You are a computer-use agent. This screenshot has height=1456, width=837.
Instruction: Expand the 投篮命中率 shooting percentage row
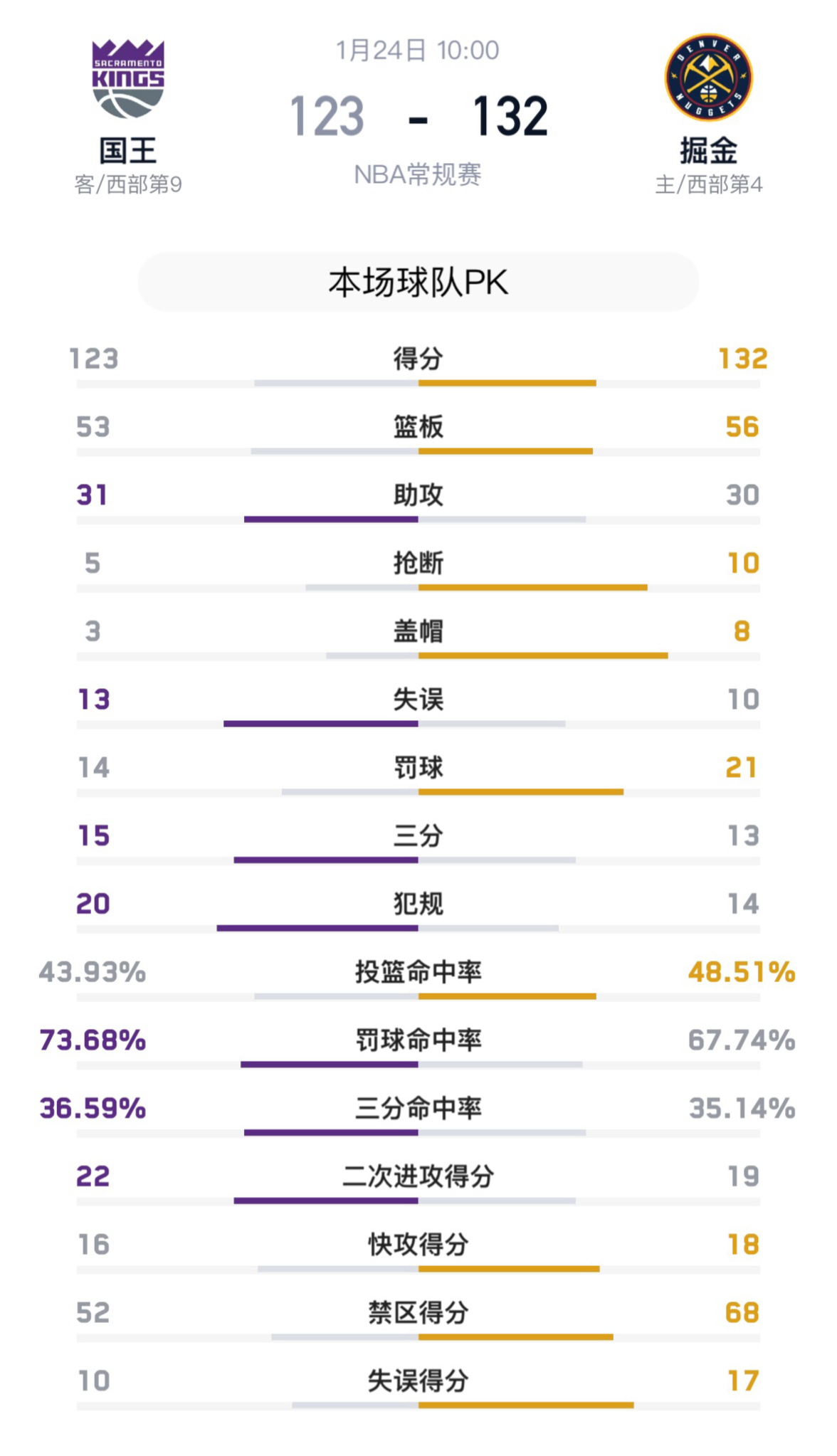click(x=418, y=969)
